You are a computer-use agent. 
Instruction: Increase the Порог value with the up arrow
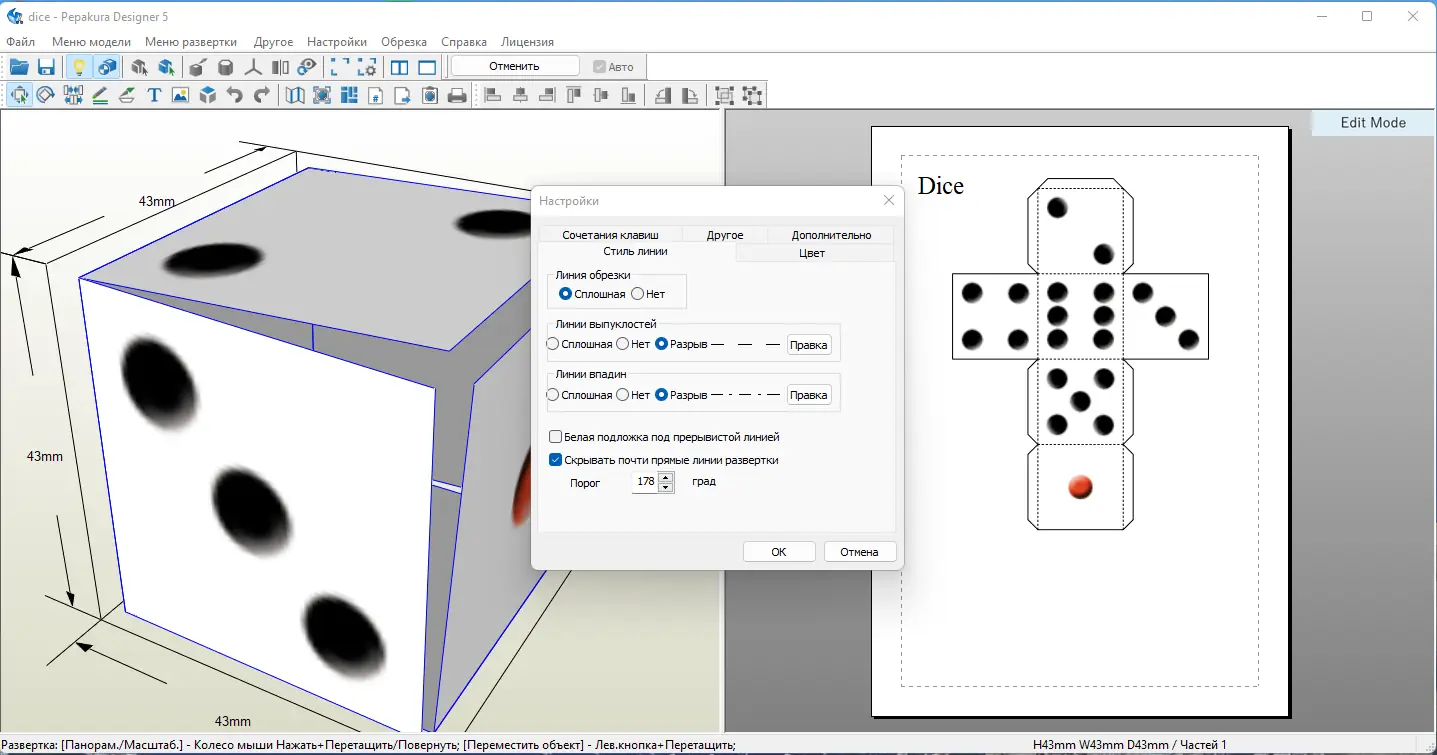click(666, 477)
